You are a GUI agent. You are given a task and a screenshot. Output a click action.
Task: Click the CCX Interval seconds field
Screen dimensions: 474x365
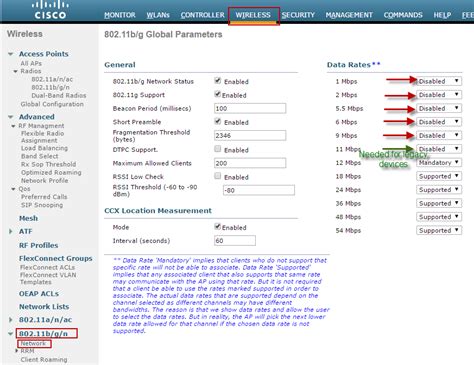pyautogui.click(x=235, y=241)
